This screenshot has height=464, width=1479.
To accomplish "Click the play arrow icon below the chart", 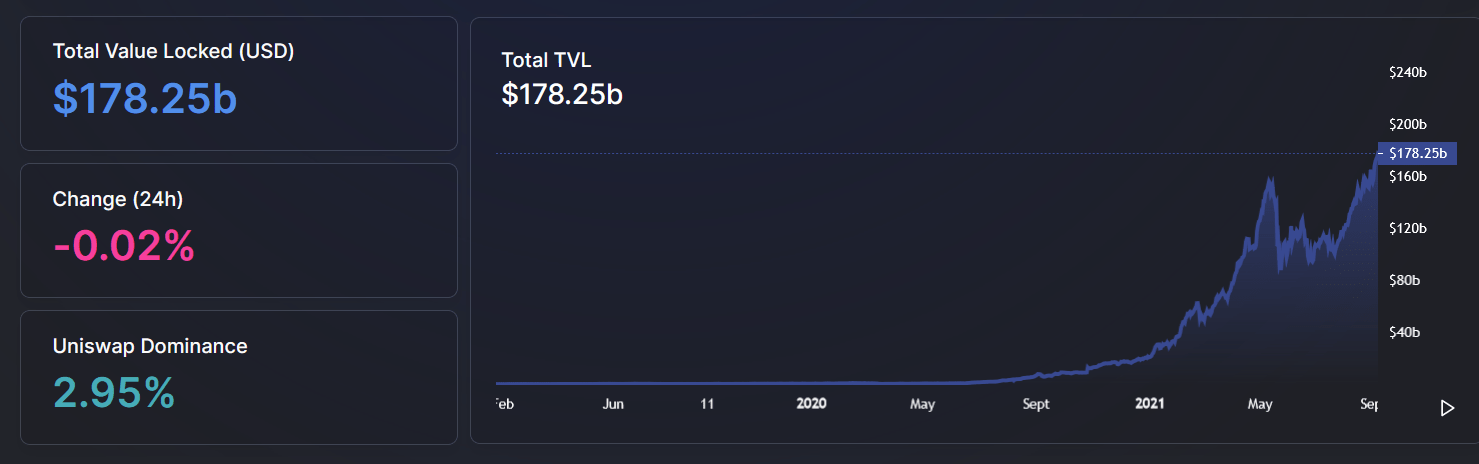I will tap(1446, 408).
